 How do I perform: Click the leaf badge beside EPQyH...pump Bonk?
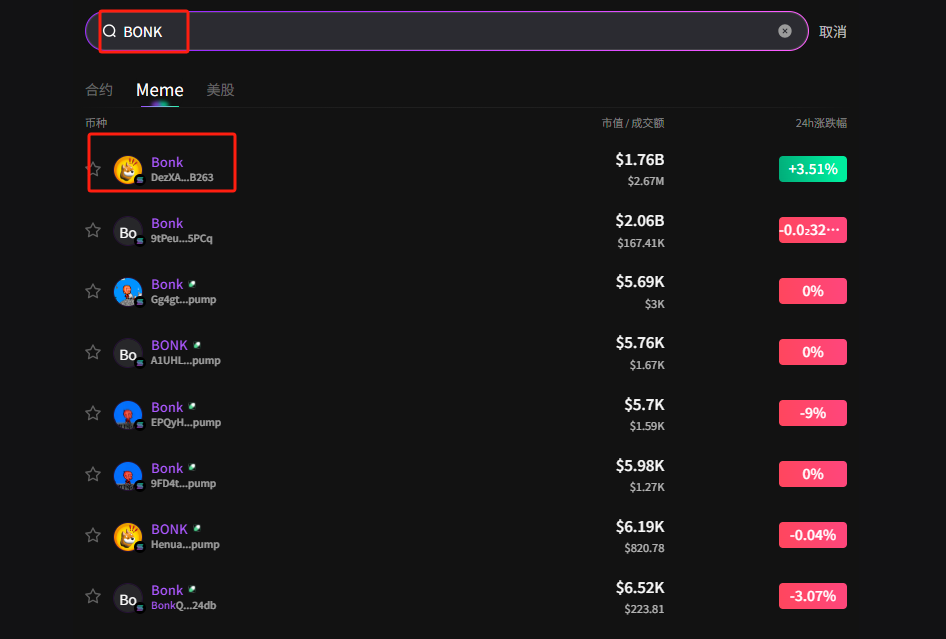pyautogui.click(x=192, y=407)
